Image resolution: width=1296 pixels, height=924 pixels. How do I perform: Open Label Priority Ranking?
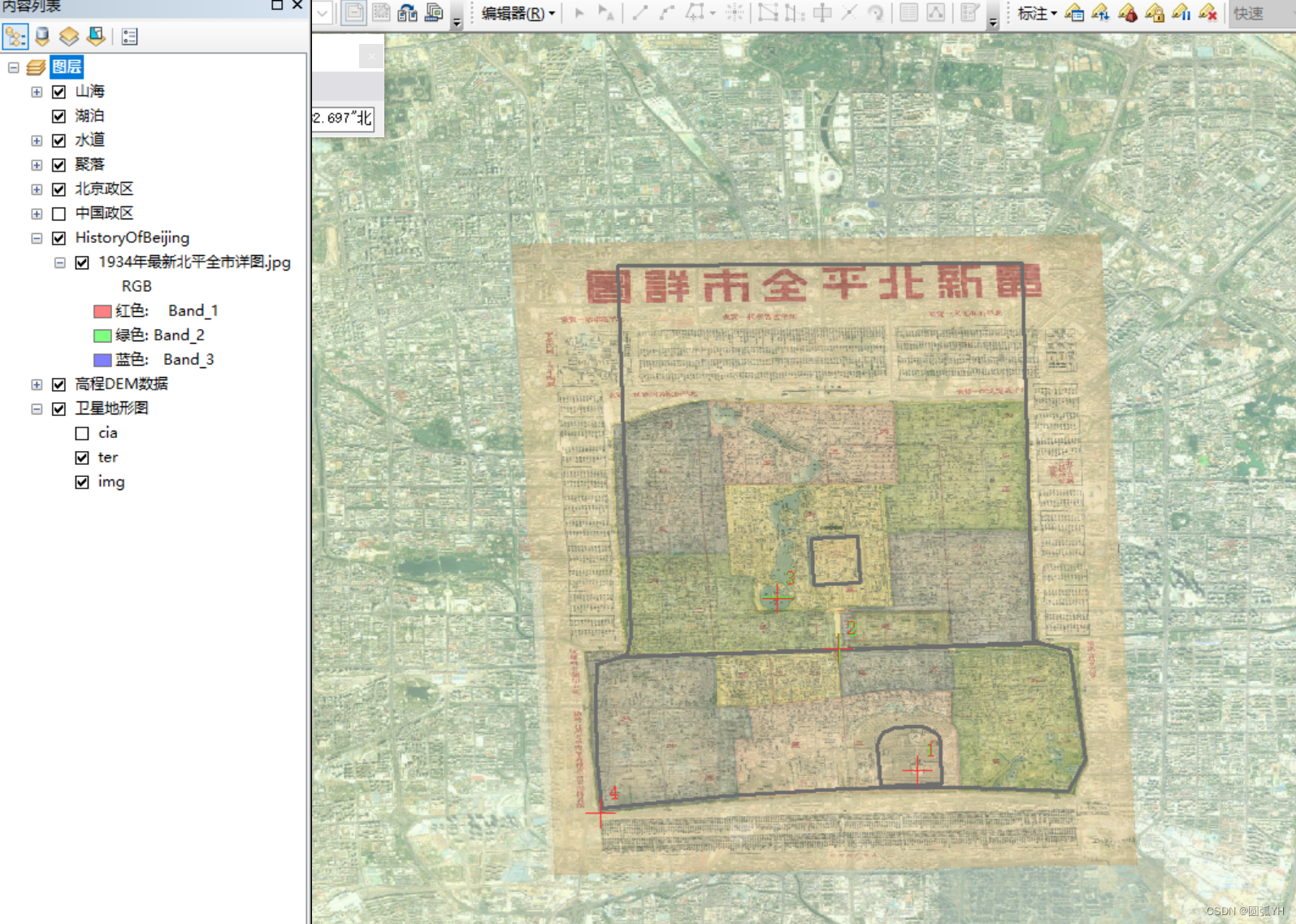(1101, 13)
